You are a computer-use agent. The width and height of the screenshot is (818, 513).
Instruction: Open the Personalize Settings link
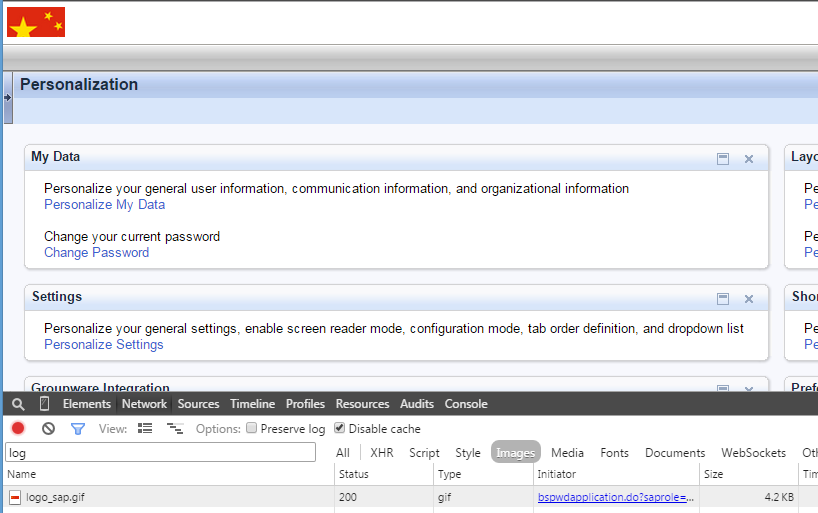(104, 344)
